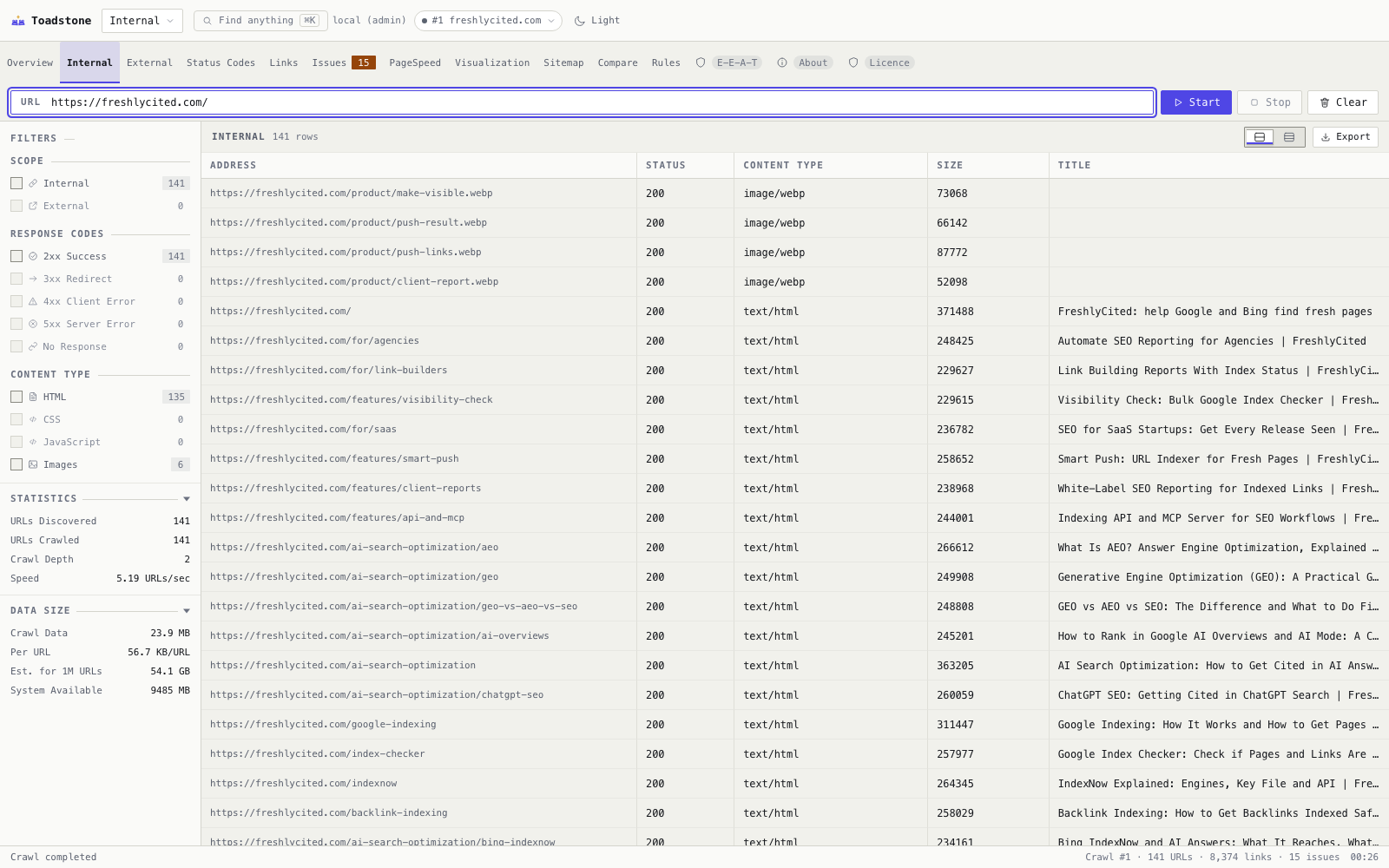Click the size value 371488
Screen dimensions: 1389x868
click(x=955, y=312)
